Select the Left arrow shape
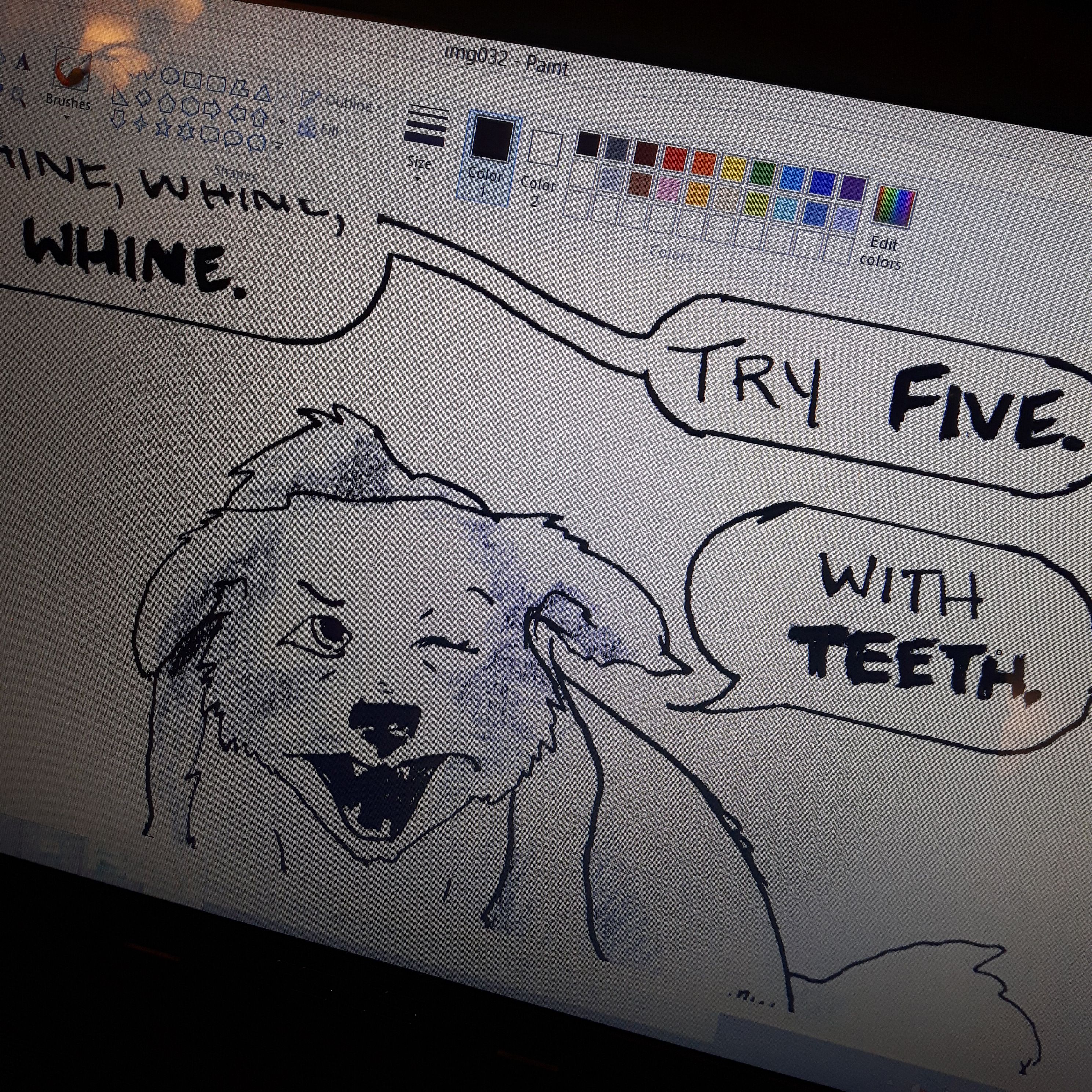This screenshot has width=1092, height=1092. [237, 114]
